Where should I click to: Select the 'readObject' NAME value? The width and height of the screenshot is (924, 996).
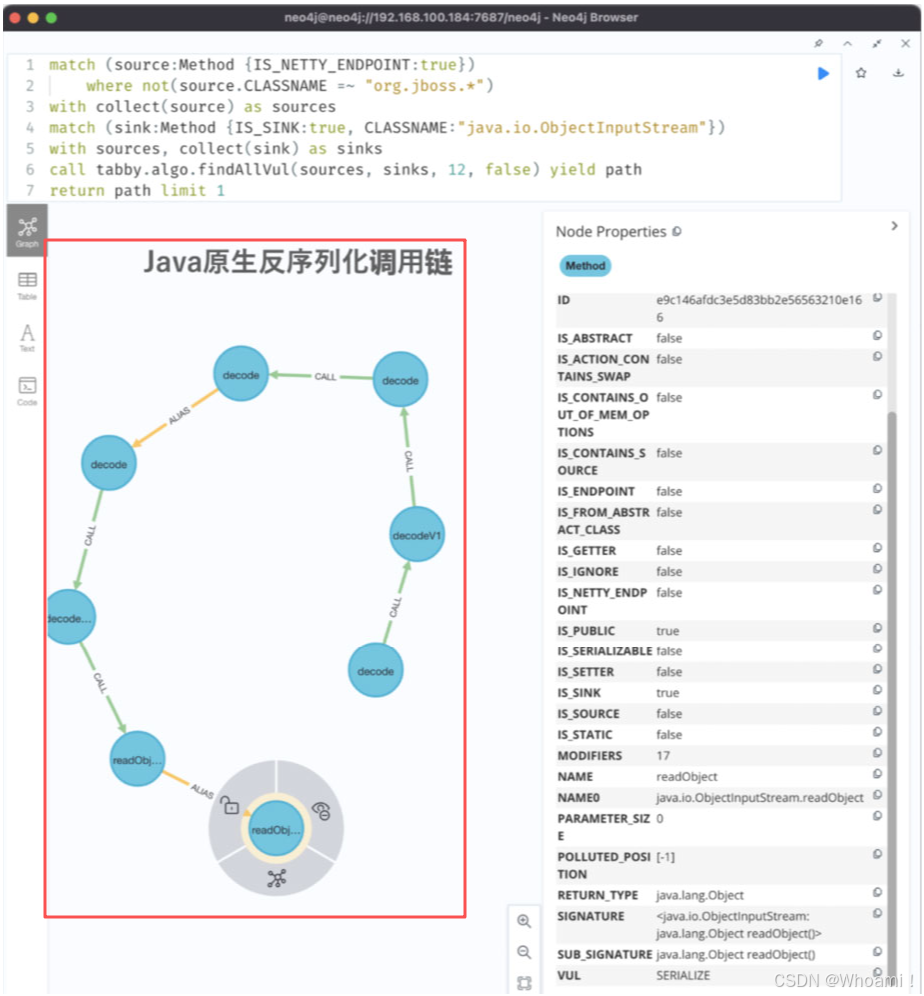(x=686, y=776)
